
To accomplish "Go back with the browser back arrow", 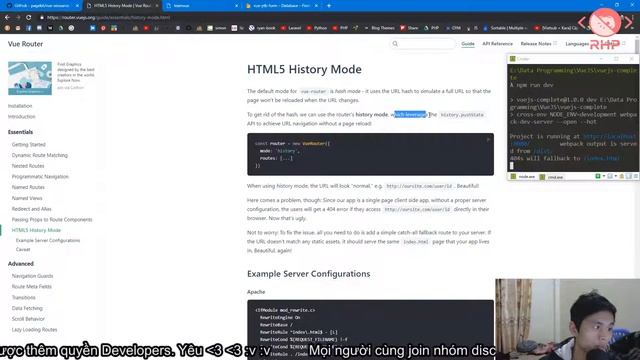I will (7, 18).
